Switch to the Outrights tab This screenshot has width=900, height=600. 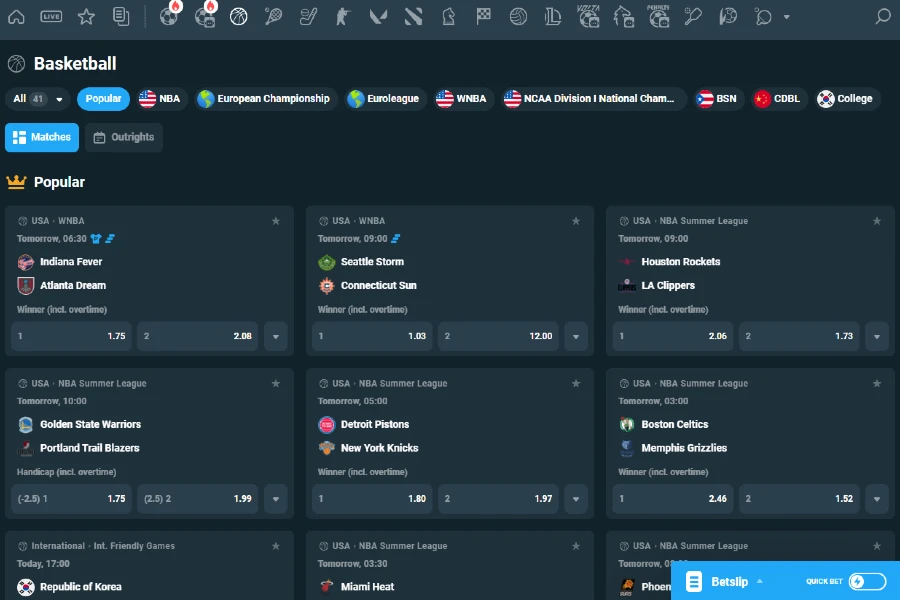click(x=124, y=137)
